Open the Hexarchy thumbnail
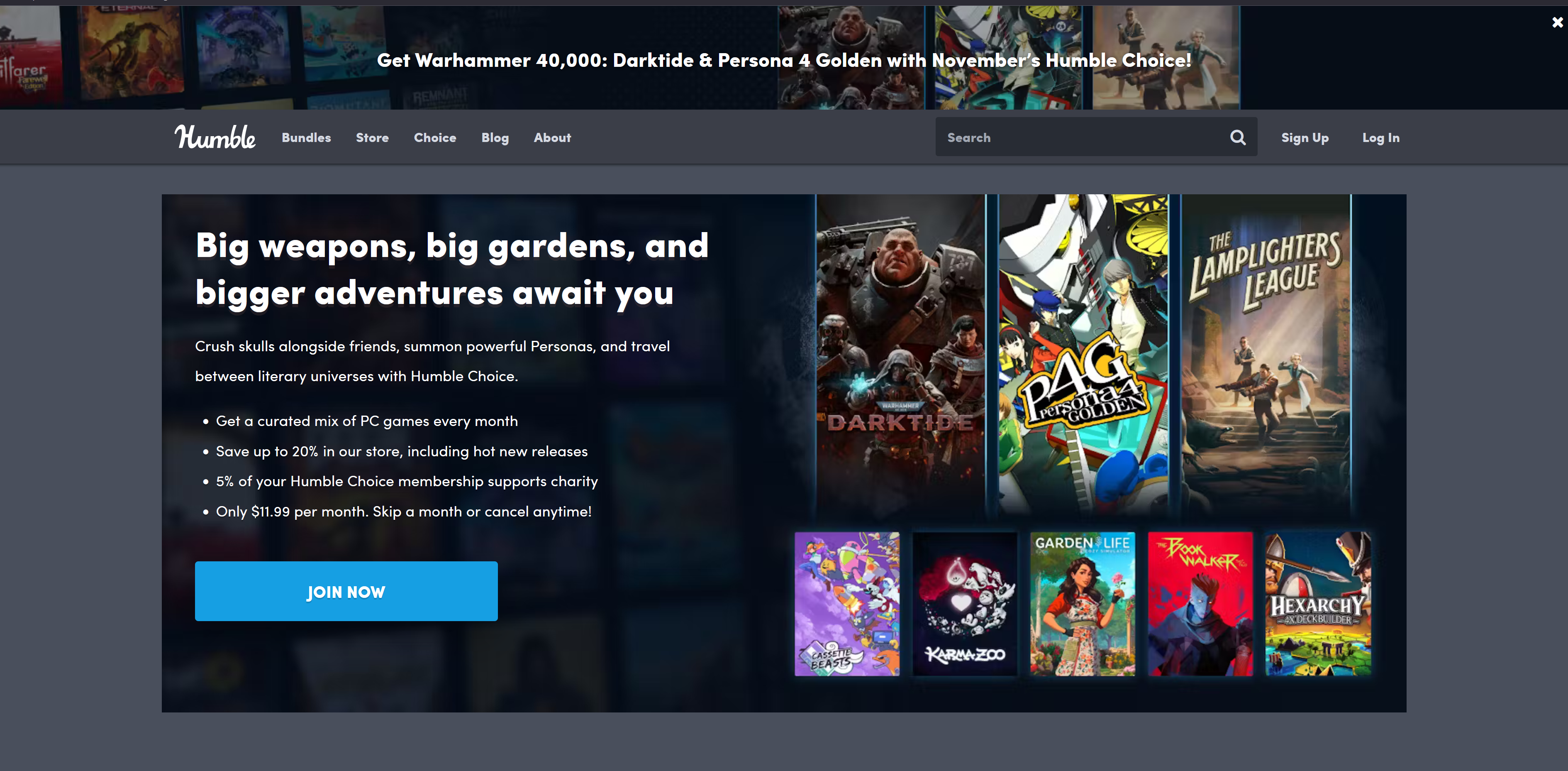Viewport: 1568px width, 771px height. (x=1318, y=604)
